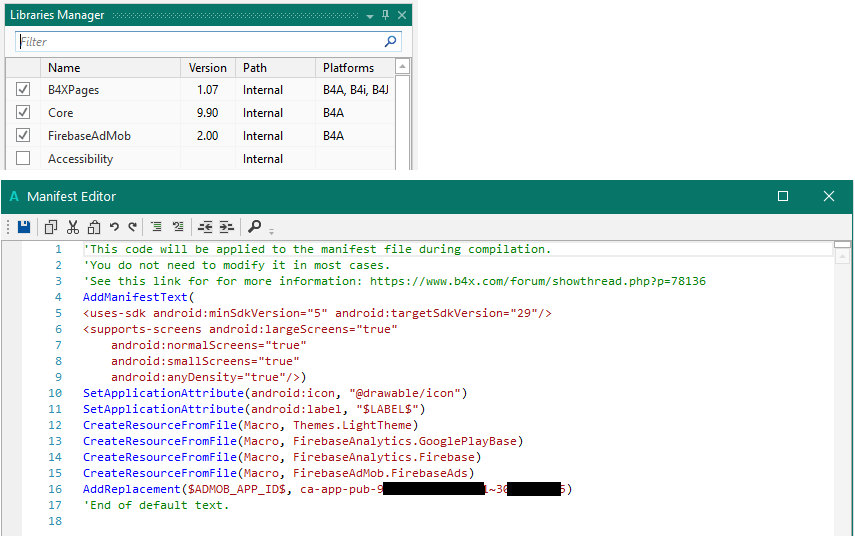
Task: Click the android:anyDensity line
Action: (x=209, y=377)
